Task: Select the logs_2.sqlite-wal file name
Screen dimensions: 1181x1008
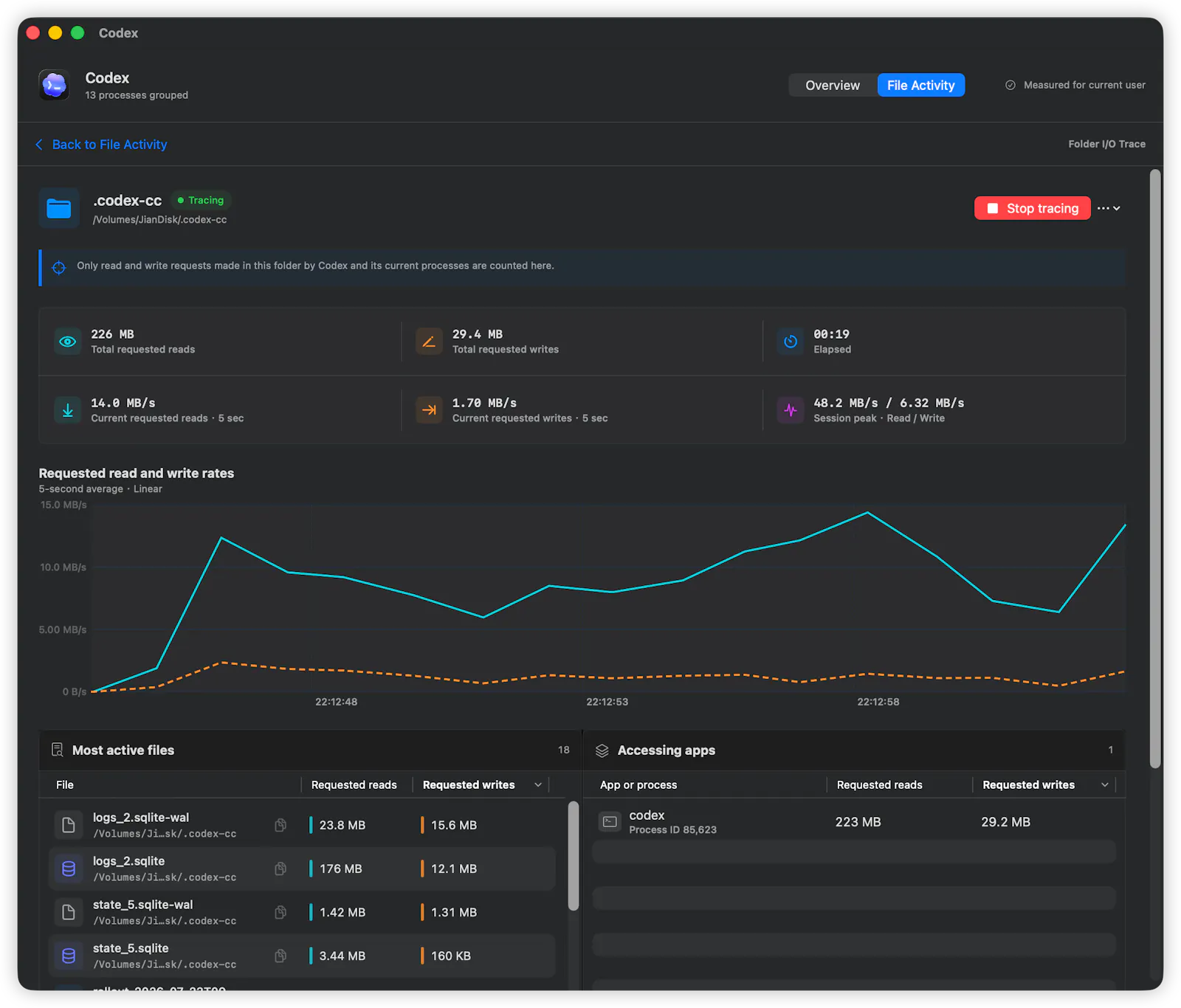Action: pos(141,818)
